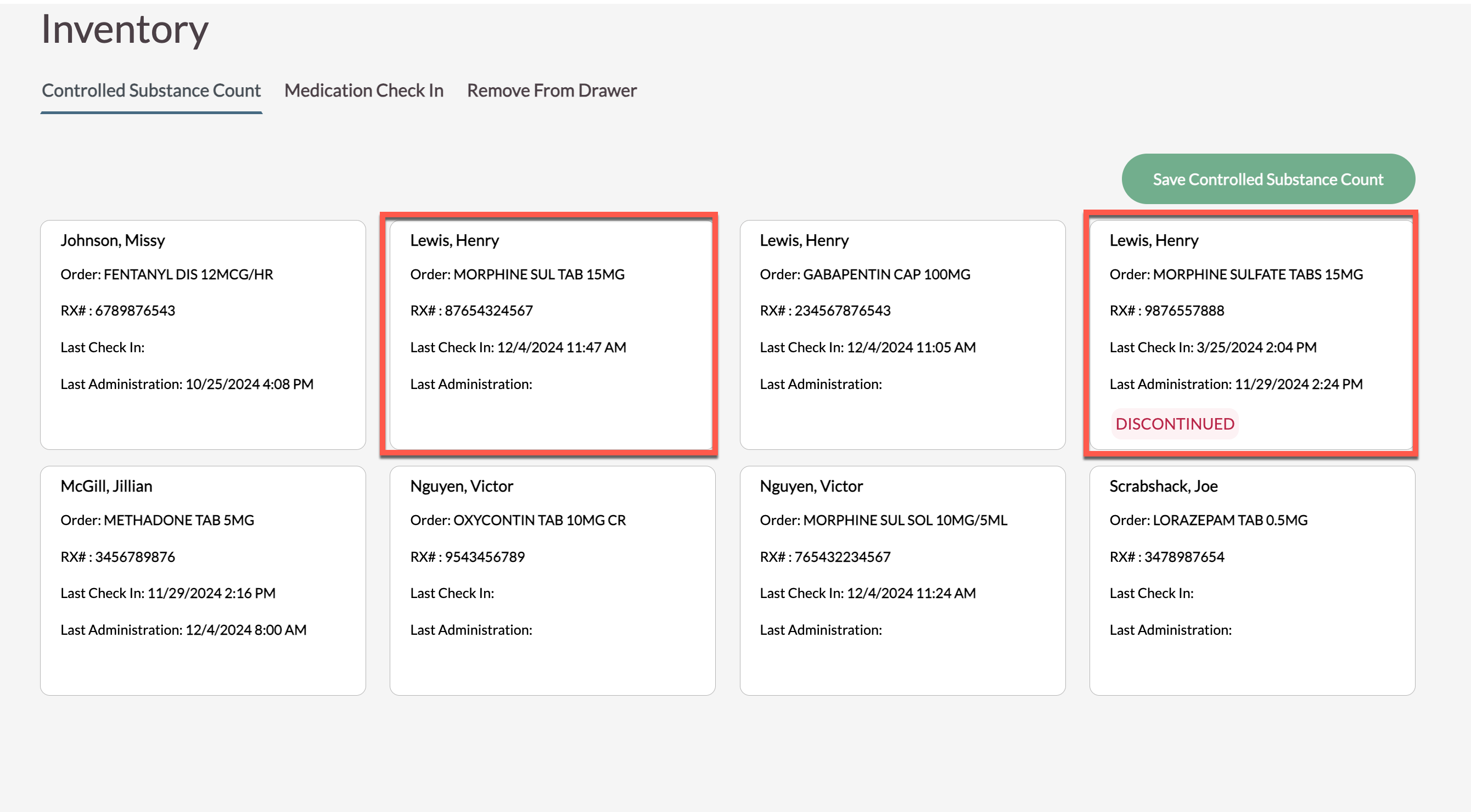Viewport: 1471px width, 812px height.
Task: Open Johnson, Missy Fentanyl card
Action: click(203, 334)
